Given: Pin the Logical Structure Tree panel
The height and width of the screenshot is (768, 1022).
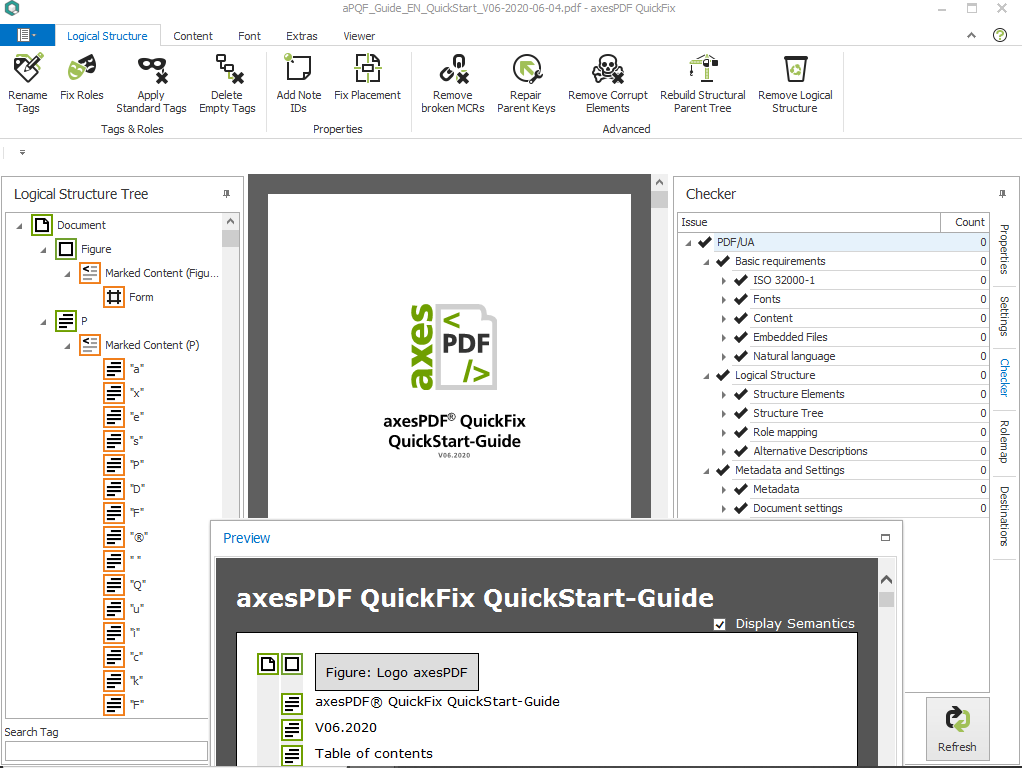Looking at the screenshot, I should [226, 194].
